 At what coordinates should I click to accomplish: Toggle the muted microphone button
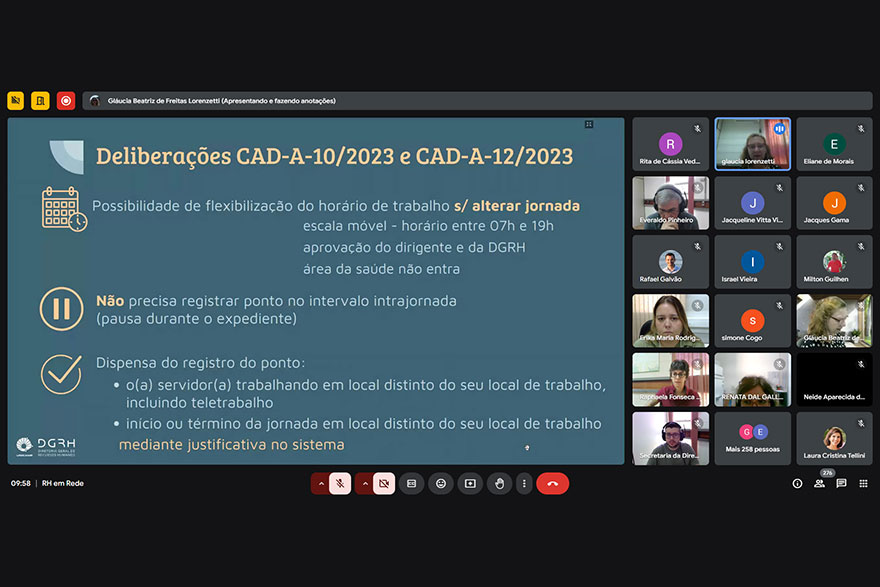tap(340, 483)
